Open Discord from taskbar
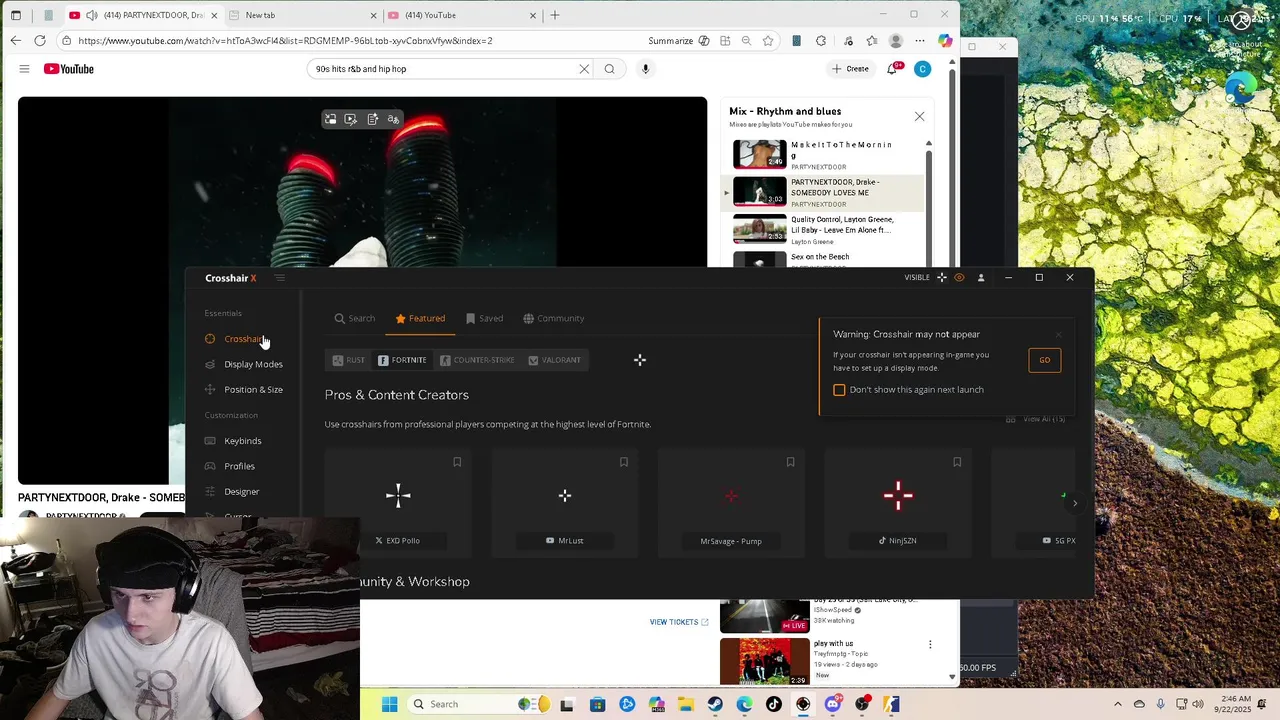Image resolution: width=1280 pixels, height=720 pixels. [x=832, y=704]
